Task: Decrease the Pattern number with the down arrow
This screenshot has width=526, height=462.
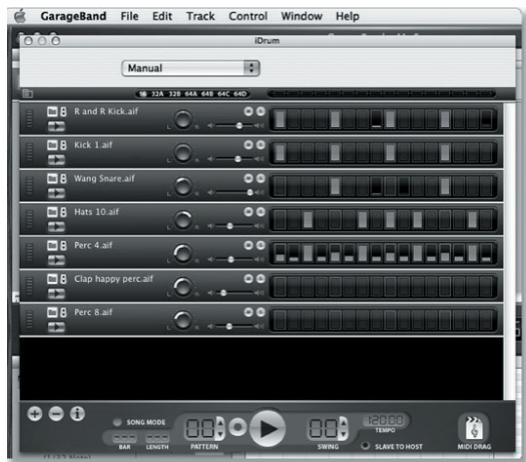Action: (x=220, y=433)
